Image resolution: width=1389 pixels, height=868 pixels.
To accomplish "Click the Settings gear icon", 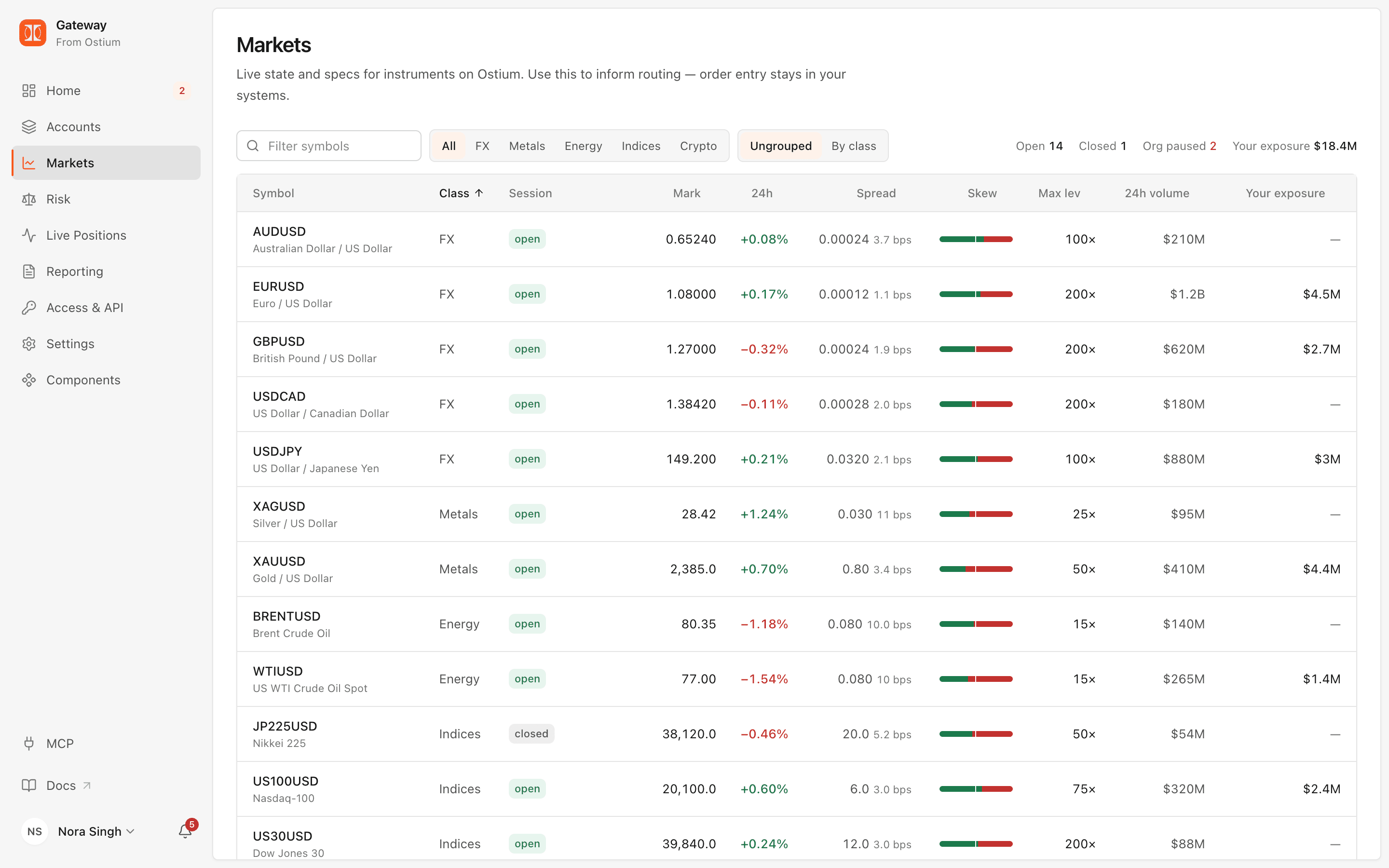I will click(29, 344).
